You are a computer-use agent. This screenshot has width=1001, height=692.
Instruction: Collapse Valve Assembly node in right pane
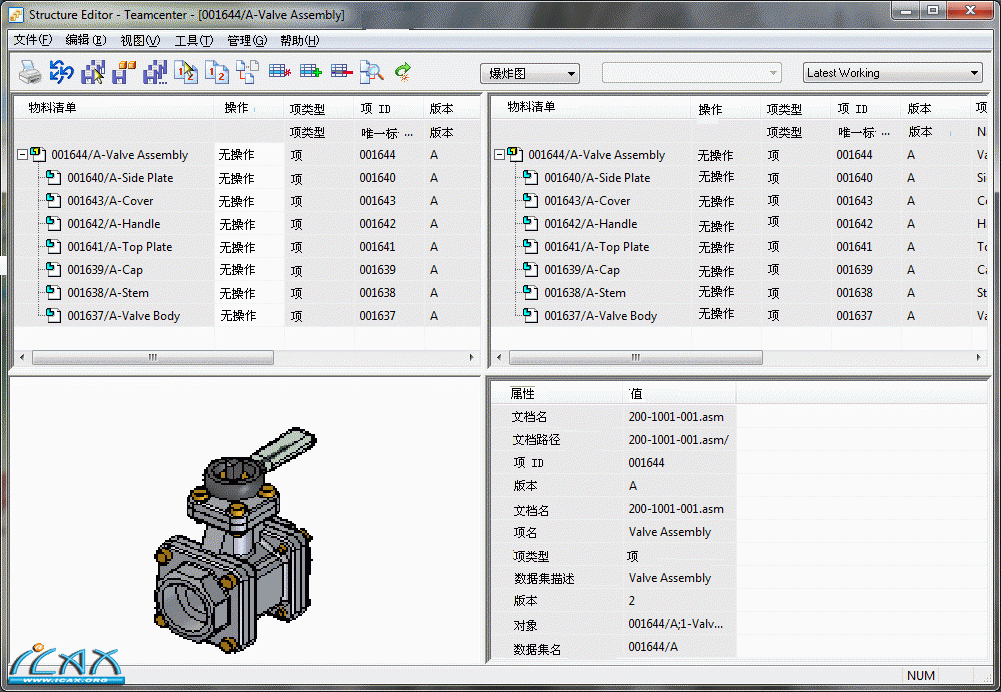click(499, 154)
